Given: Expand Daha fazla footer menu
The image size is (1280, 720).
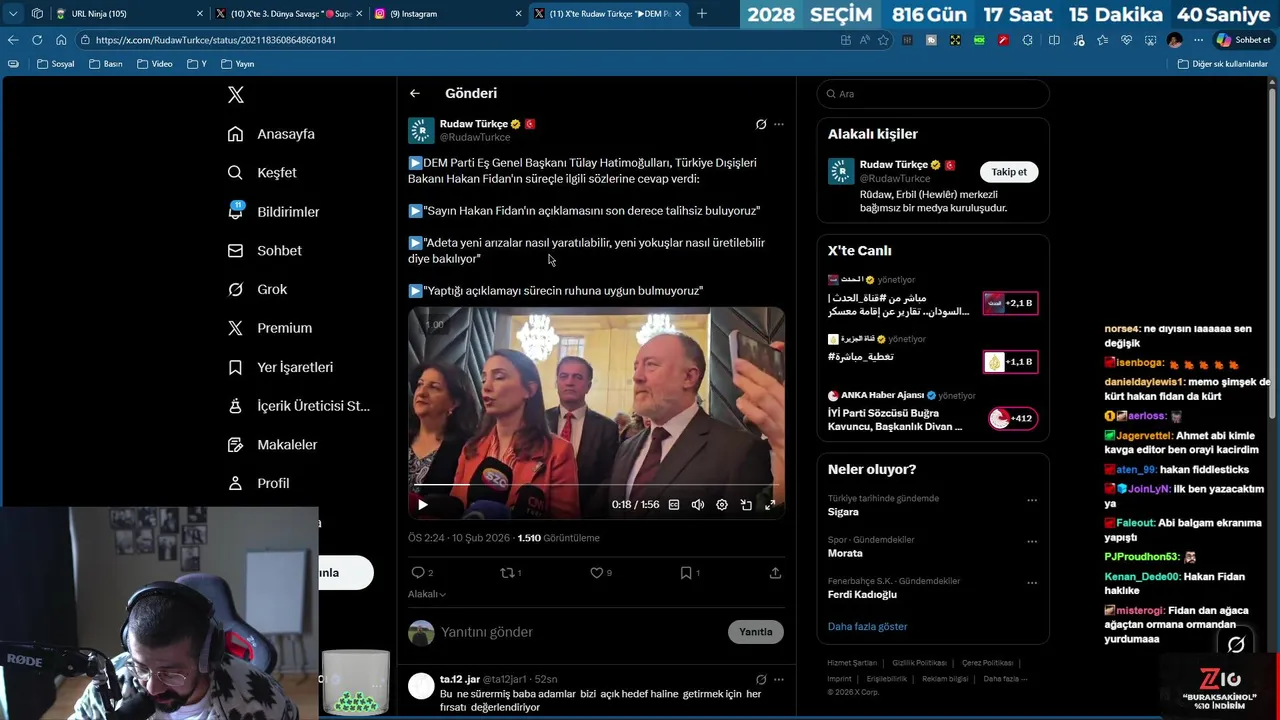Looking at the screenshot, I should coord(1004,679).
